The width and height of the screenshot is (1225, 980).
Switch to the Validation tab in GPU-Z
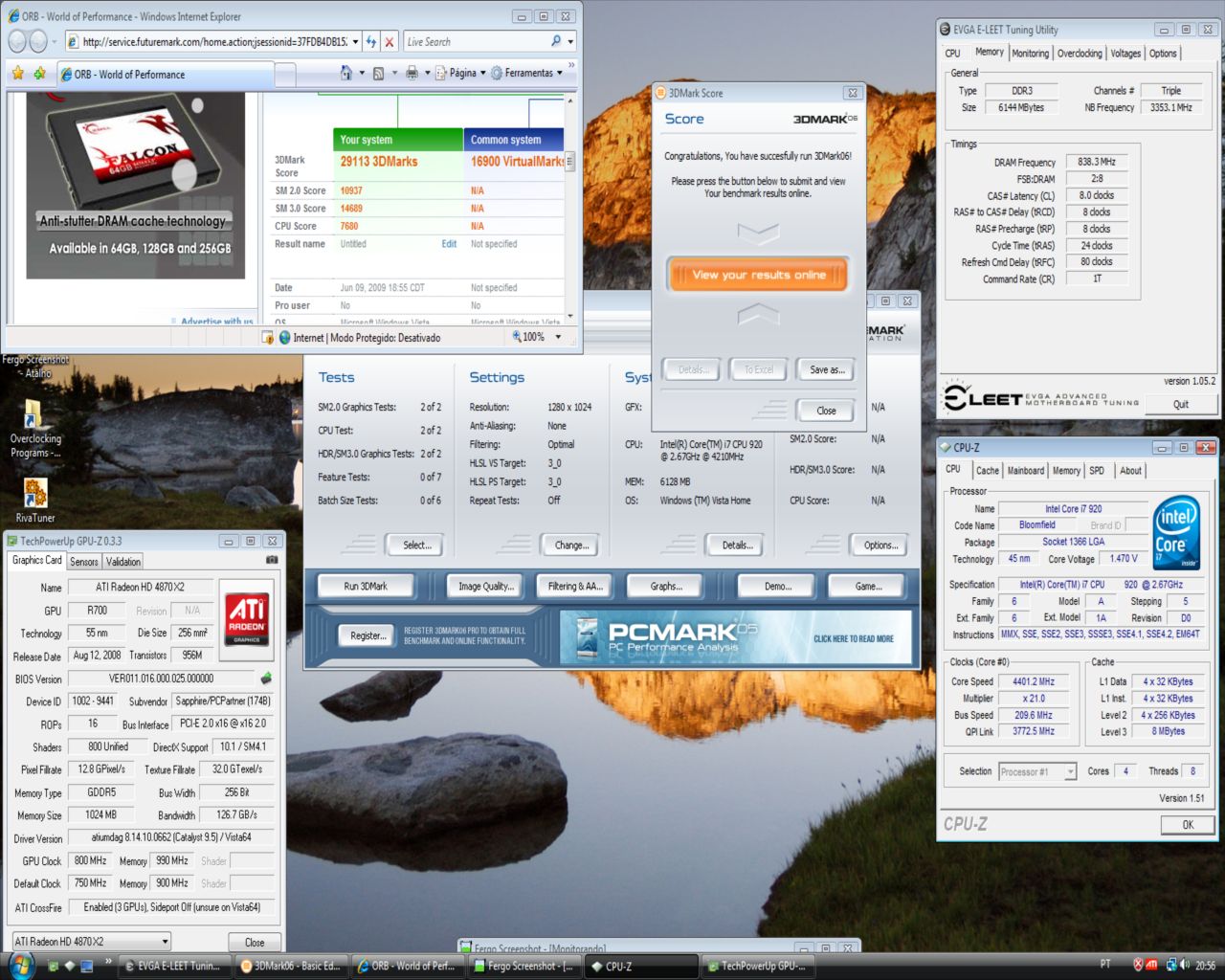pos(123,562)
